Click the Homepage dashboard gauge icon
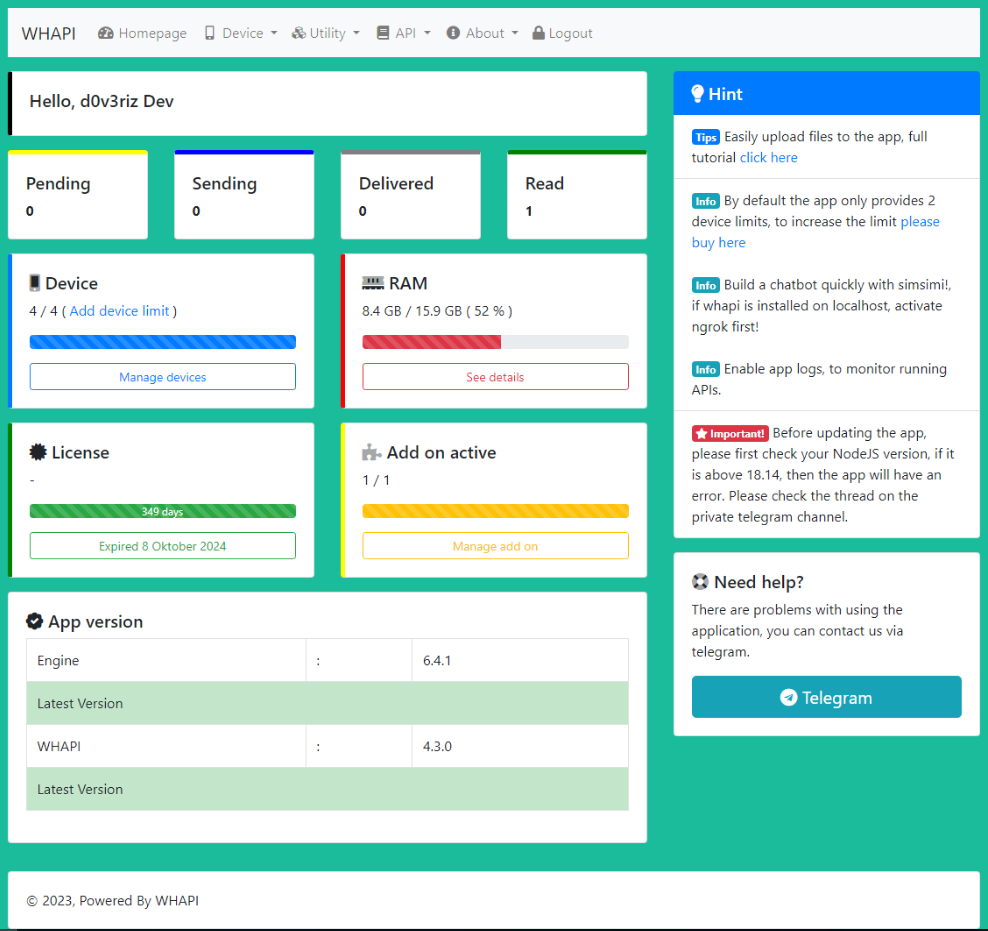Viewport: 988px width, 931px height. coord(105,33)
